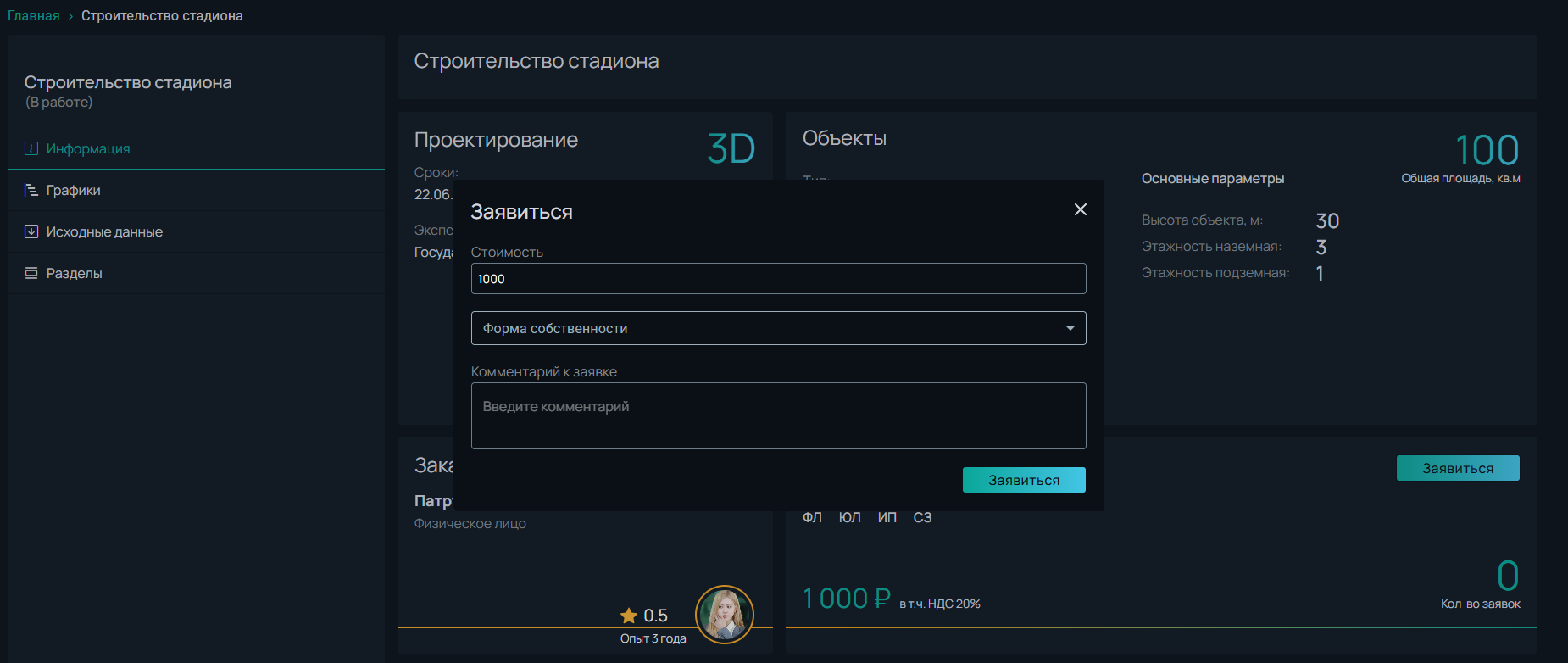Click the 3D design label
1568x663 pixels.
[x=731, y=150]
